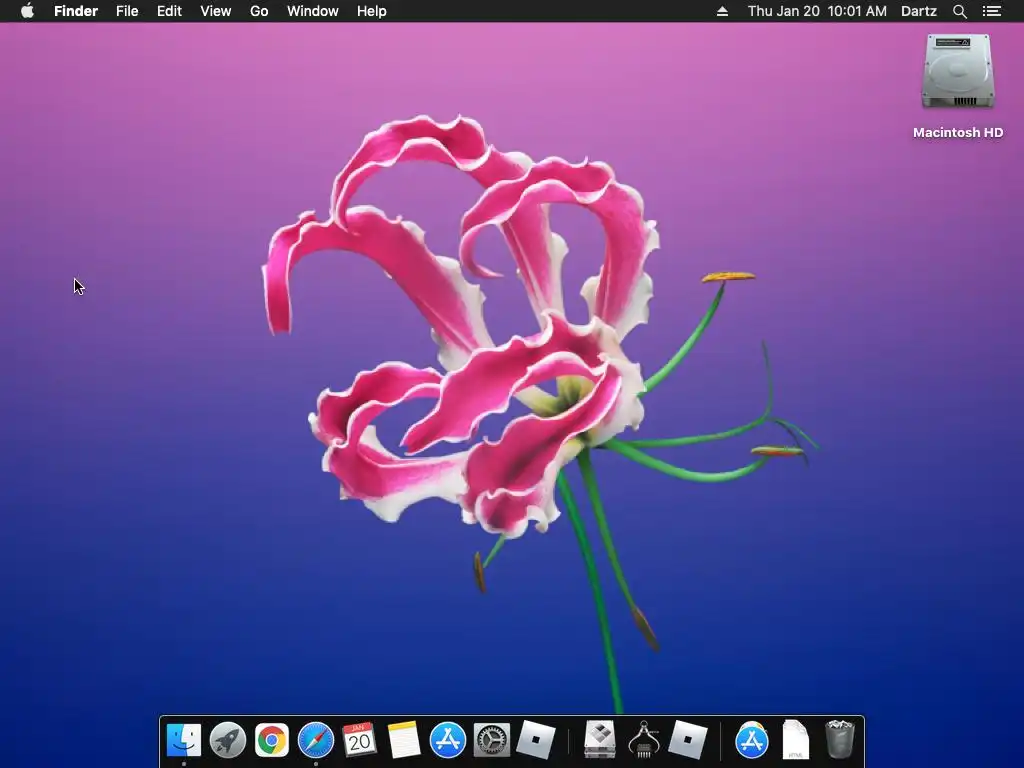The width and height of the screenshot is (1024, 768).
Task: Open the Help menu
Action: click(x=372, y=11)
